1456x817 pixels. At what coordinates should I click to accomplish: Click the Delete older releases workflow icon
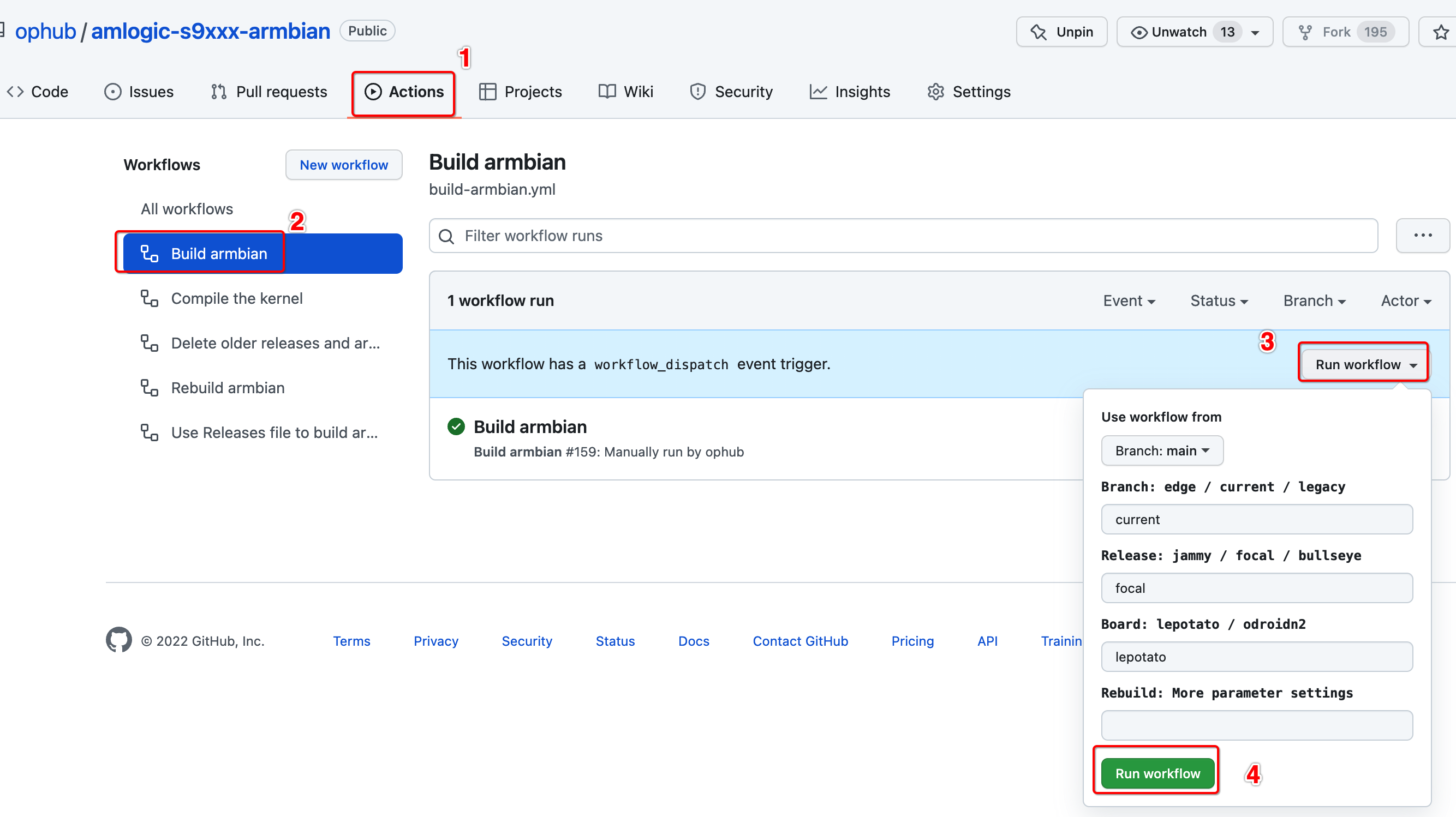pos(149,343)
